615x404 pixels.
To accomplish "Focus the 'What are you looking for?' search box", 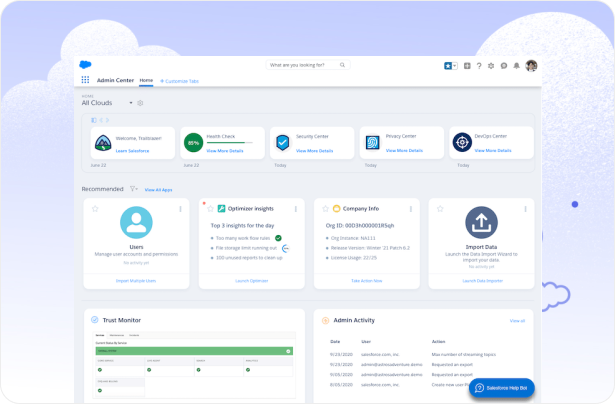I will (x=308, y=65).
